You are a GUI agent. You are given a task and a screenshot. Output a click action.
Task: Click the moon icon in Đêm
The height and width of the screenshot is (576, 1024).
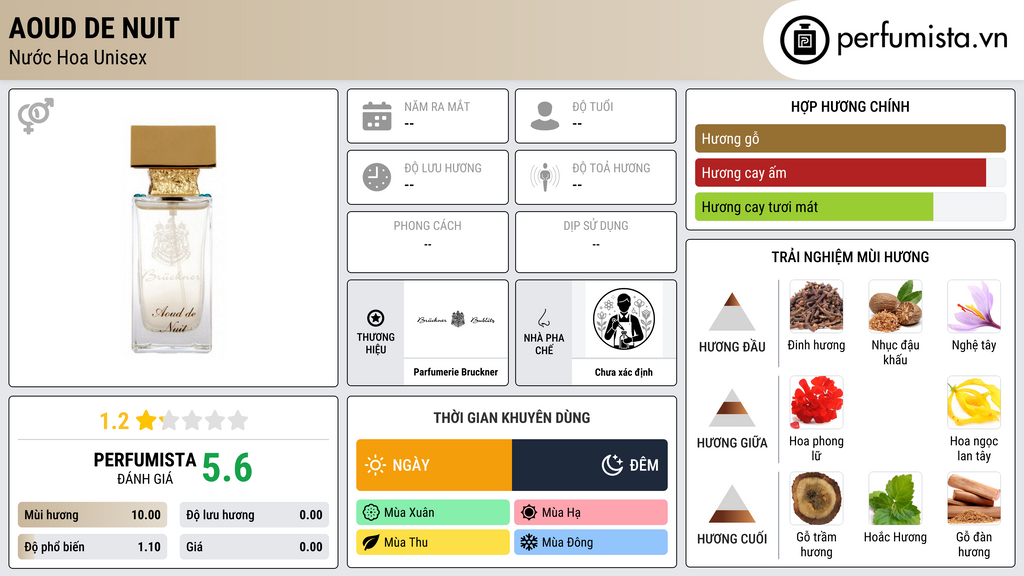[x=612, y=465]
